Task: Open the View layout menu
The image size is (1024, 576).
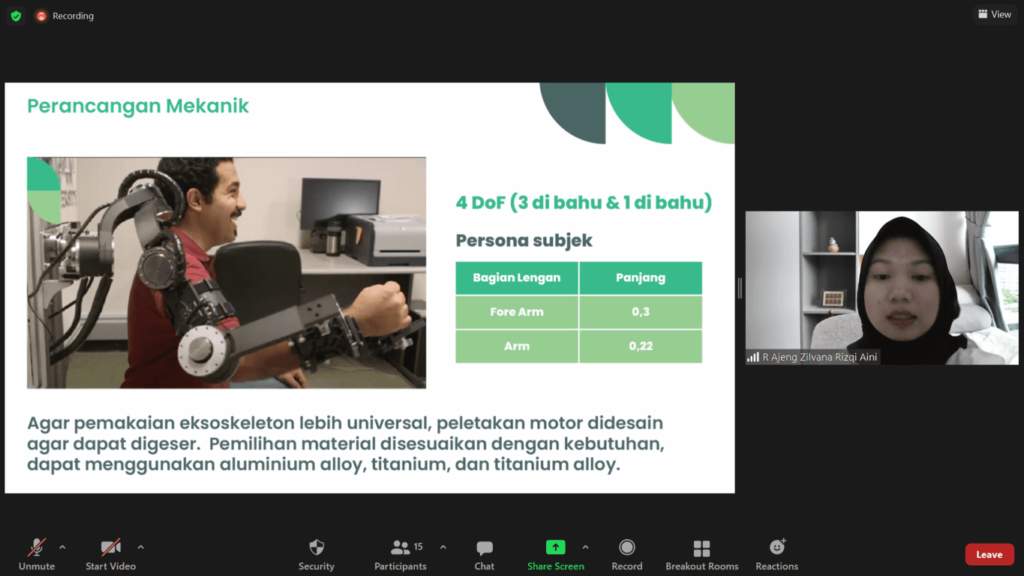Action: click(x=994, y=15)
